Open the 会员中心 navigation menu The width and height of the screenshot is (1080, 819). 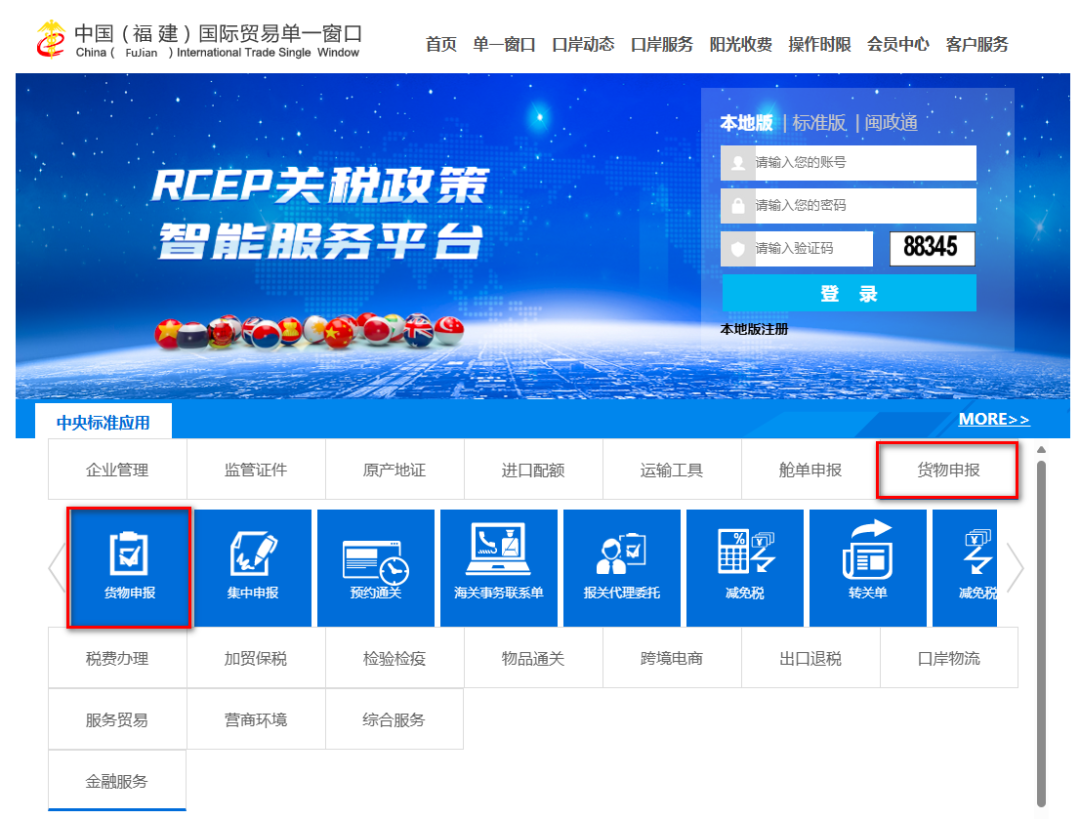[x=897, y=44]
